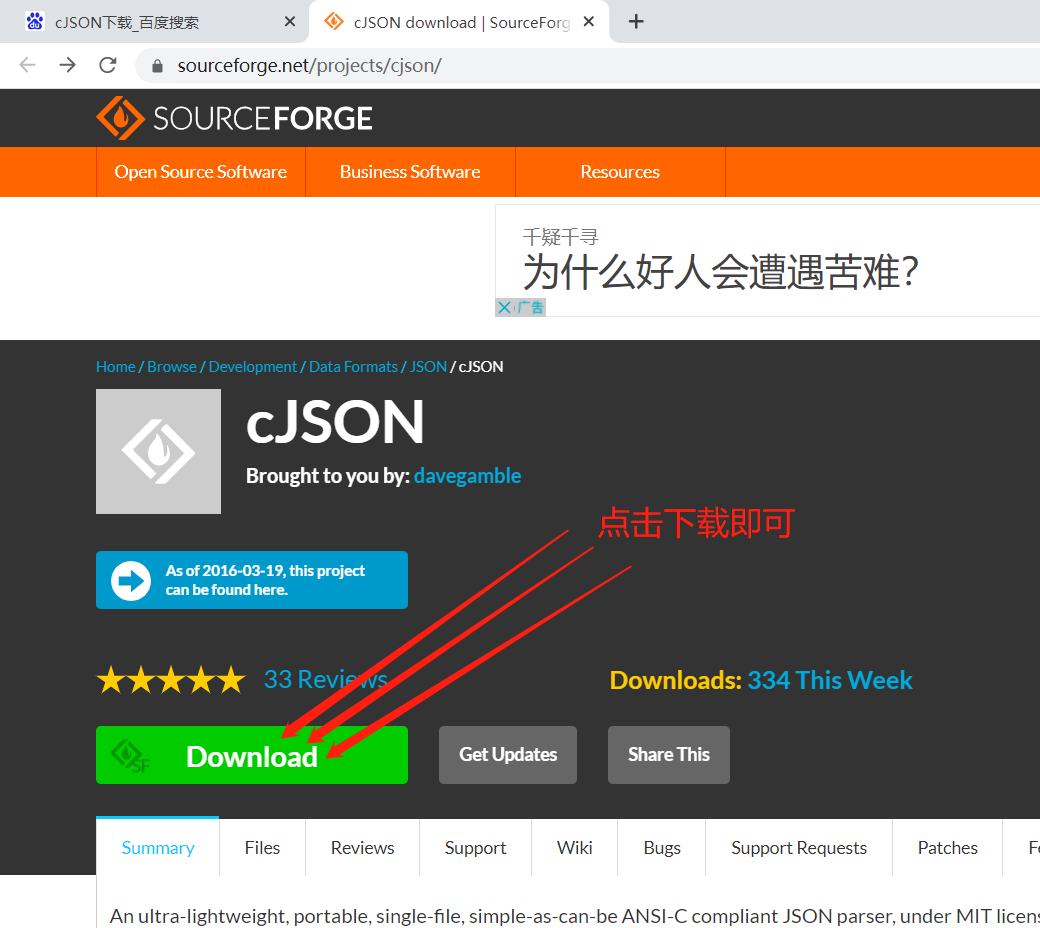This screenshot has height=928, width=1040.
Task: Open davegamble author profile link
Action: pyautogui.click(x=468, y=476)
